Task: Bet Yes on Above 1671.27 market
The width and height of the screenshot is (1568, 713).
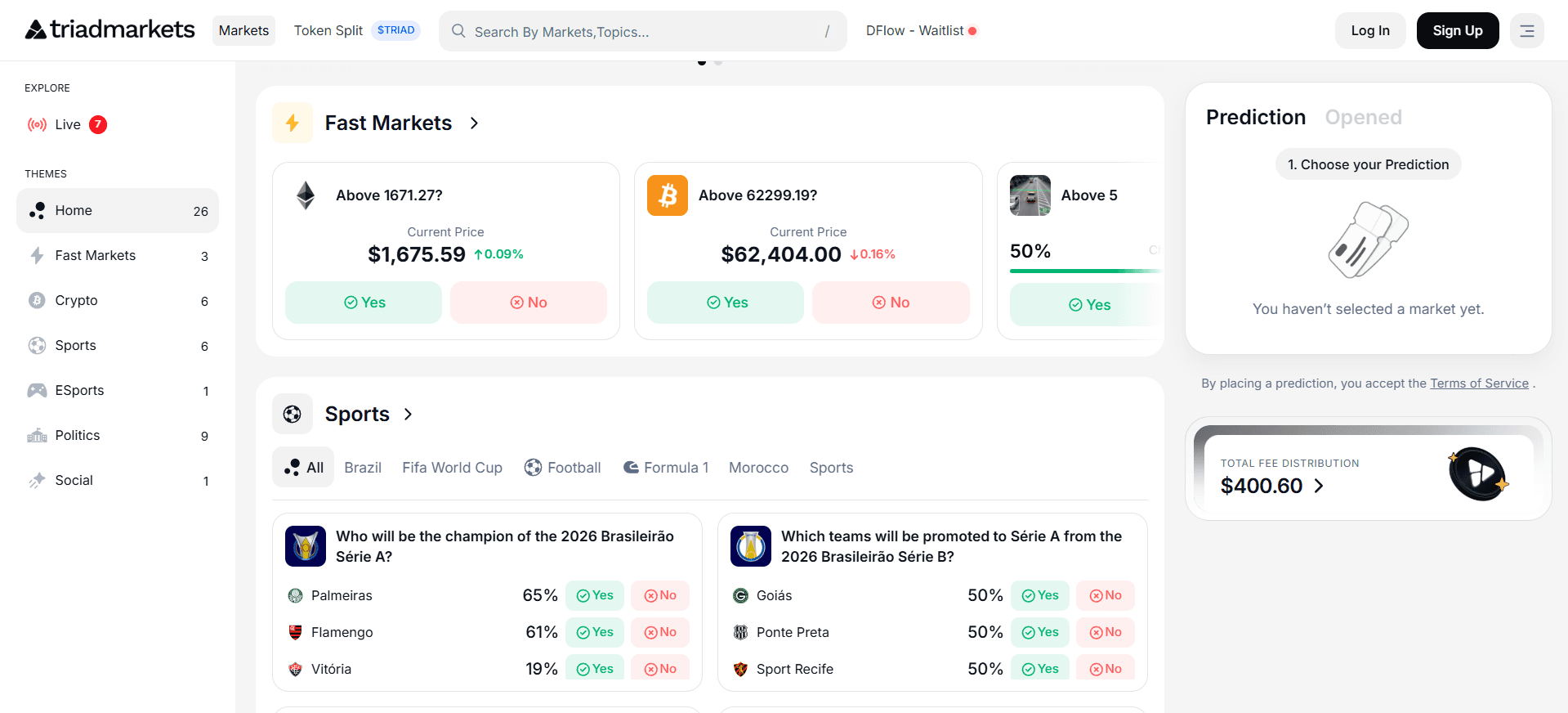Action: [x=364, y=303]
